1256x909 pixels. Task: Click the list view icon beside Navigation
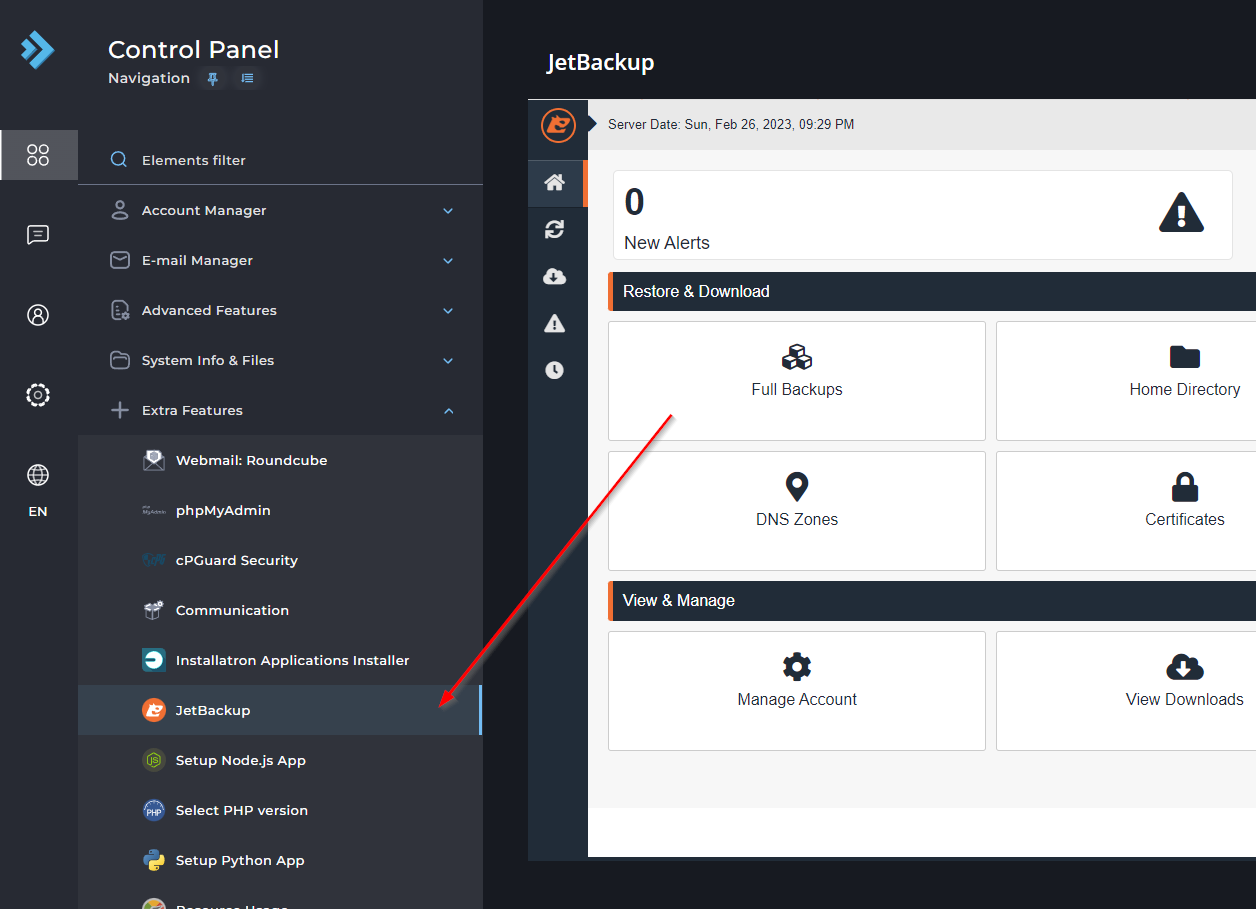[x=247, y=78]
